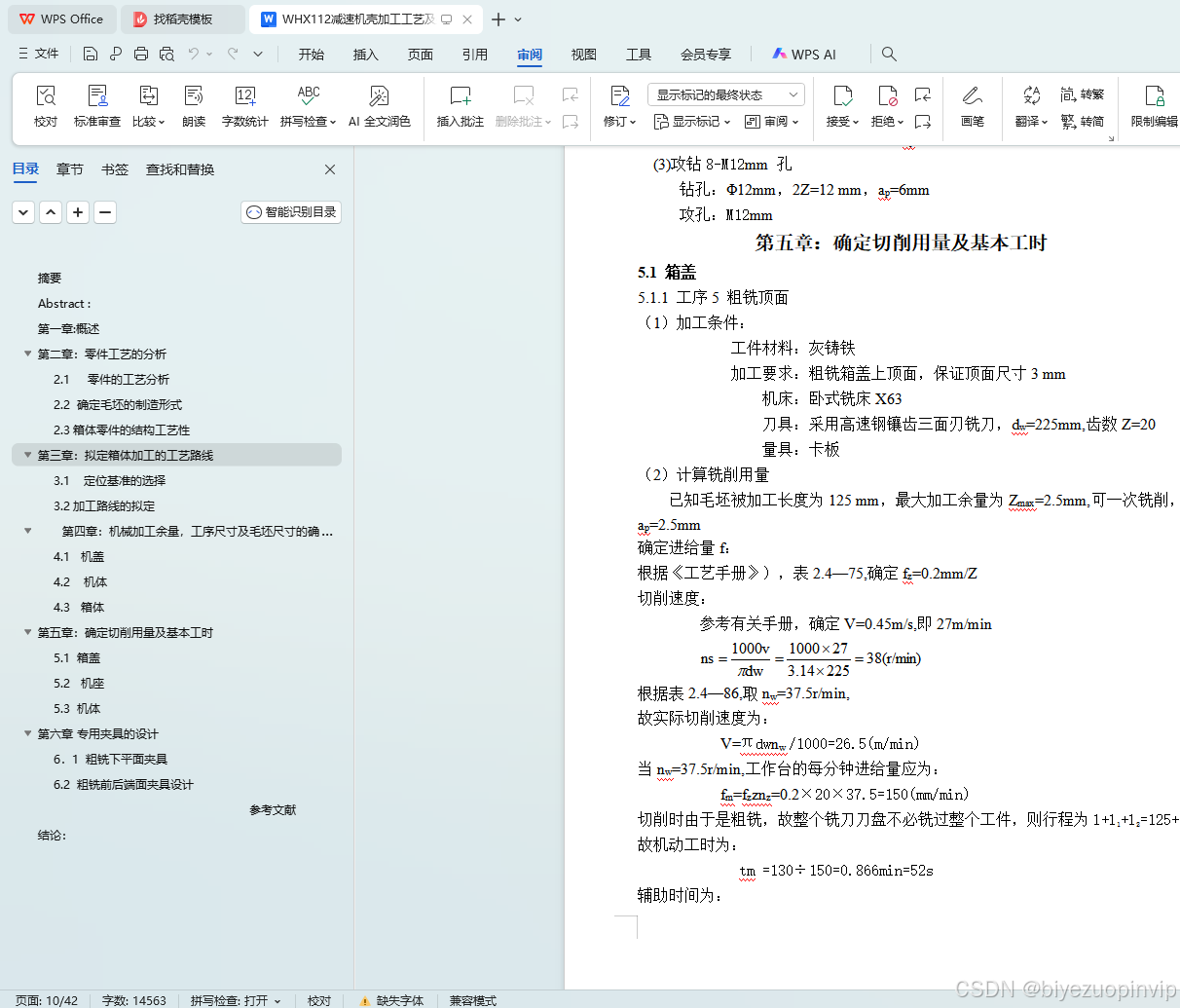
Task: Open 会员专享 ribbon tab
Action: pos(706,55)
